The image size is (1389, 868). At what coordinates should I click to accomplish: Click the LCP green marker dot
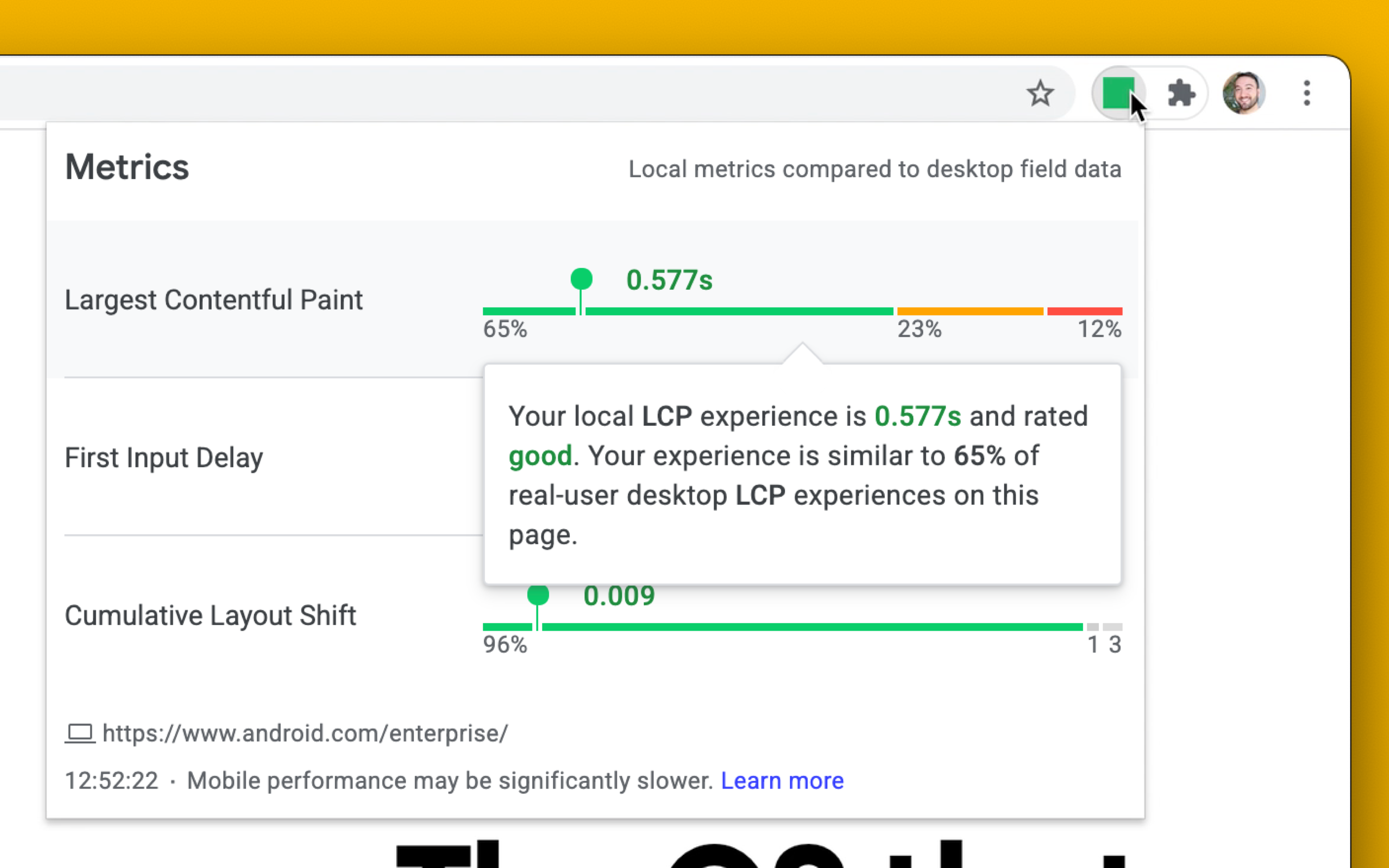click(x=581, y=279)
